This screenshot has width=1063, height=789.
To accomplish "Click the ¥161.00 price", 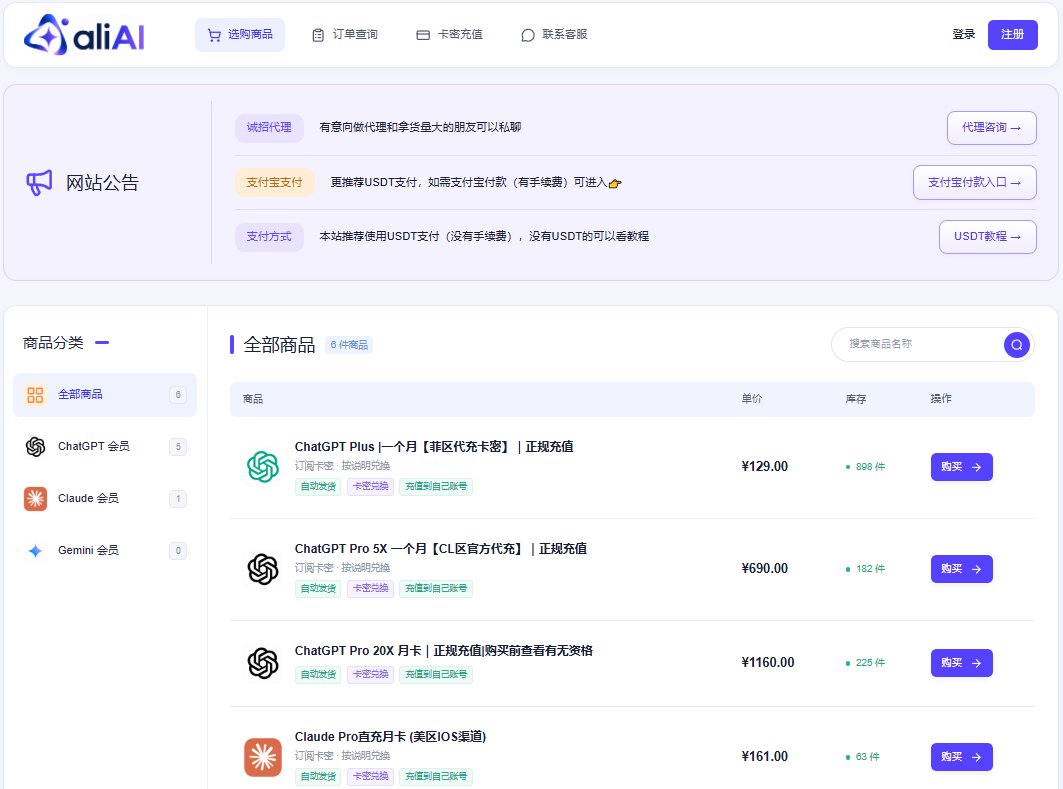I will [765, 756].
